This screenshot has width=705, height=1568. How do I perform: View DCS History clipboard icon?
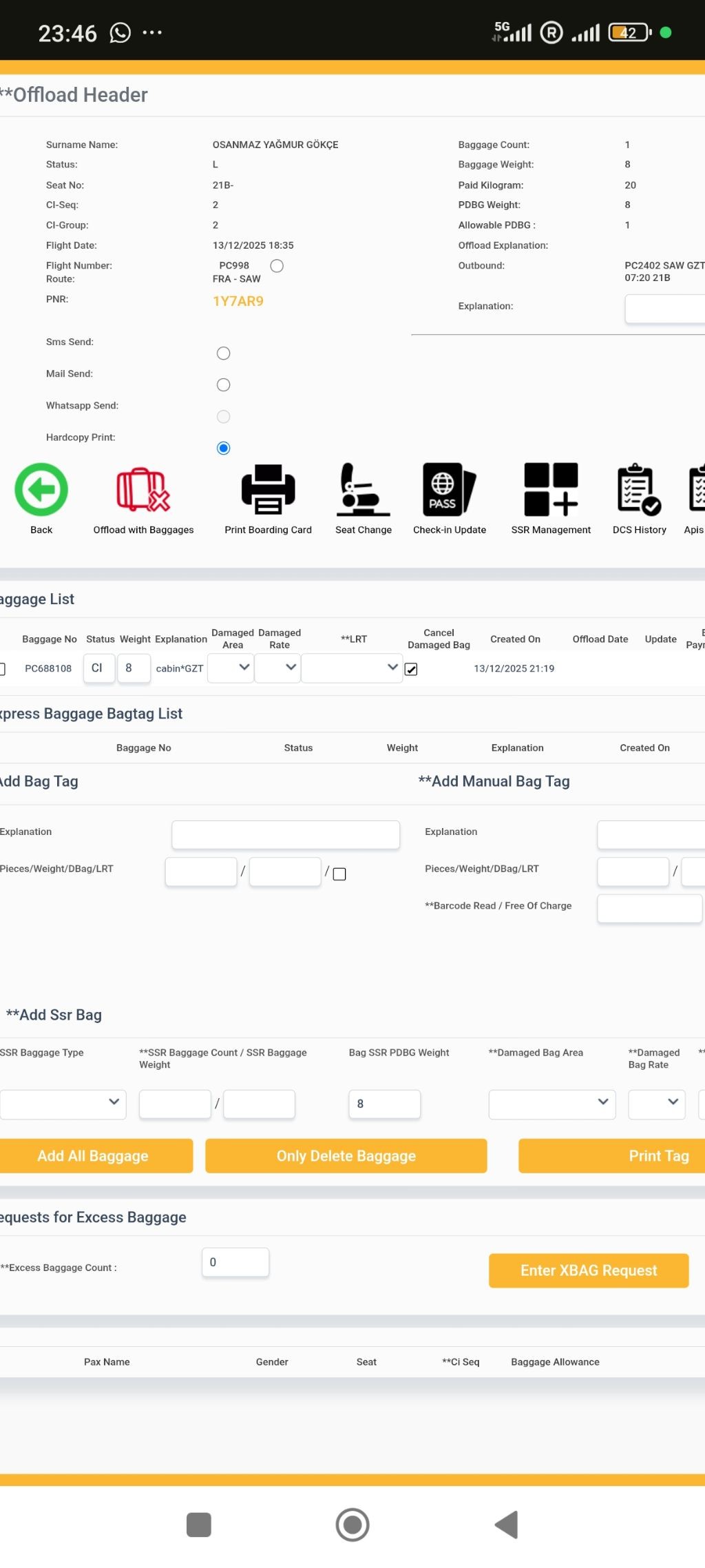pos(639,490)
